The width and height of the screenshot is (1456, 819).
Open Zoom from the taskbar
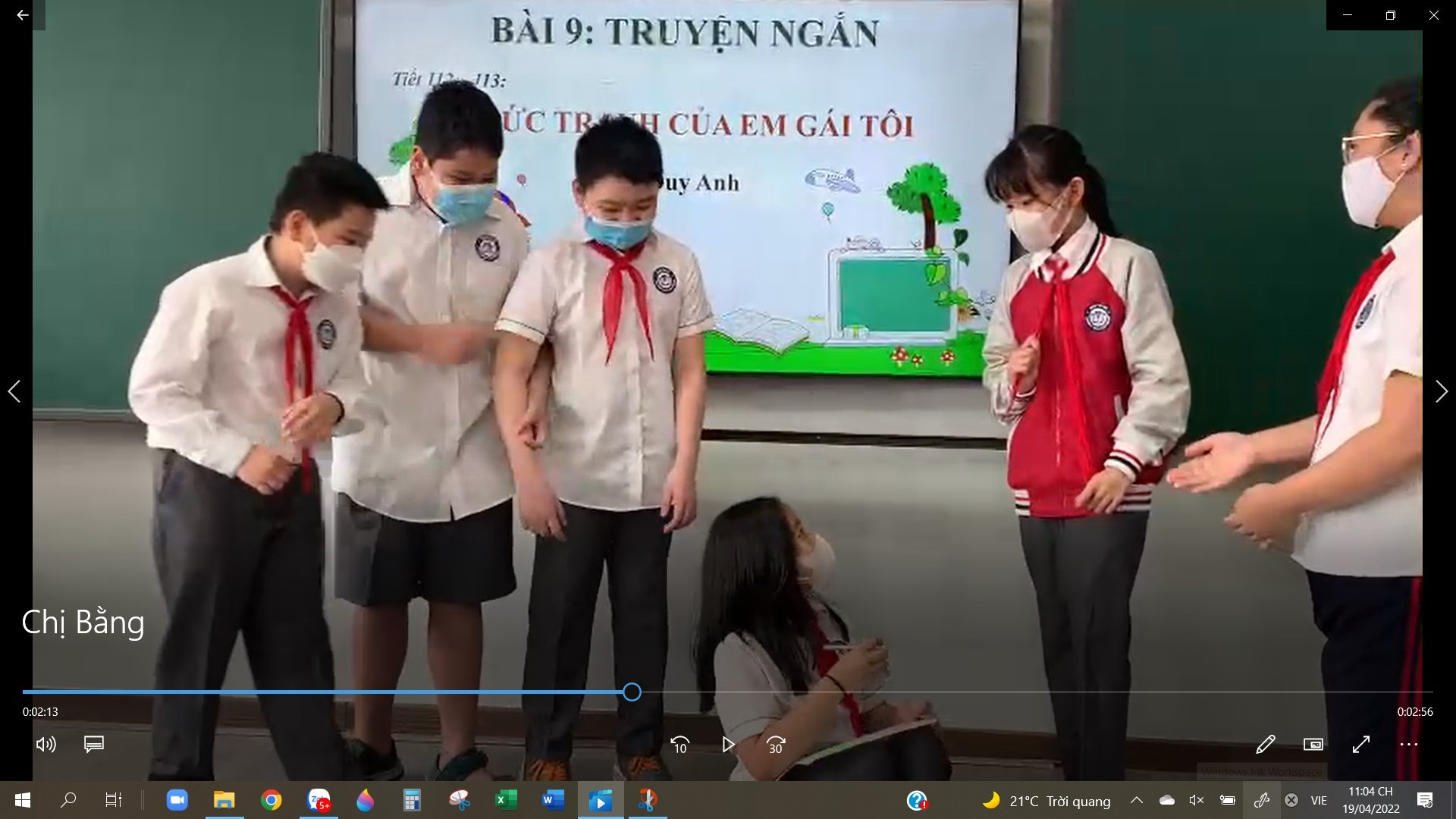point(177,800)
